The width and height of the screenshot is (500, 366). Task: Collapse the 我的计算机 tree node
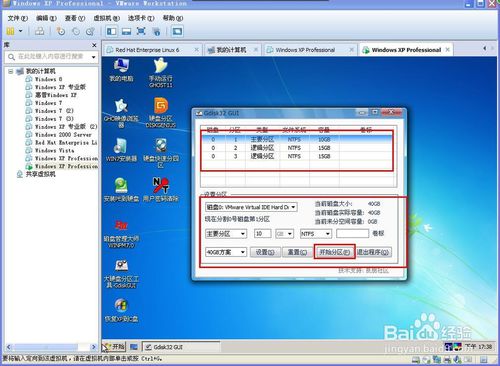pos(11,71)
